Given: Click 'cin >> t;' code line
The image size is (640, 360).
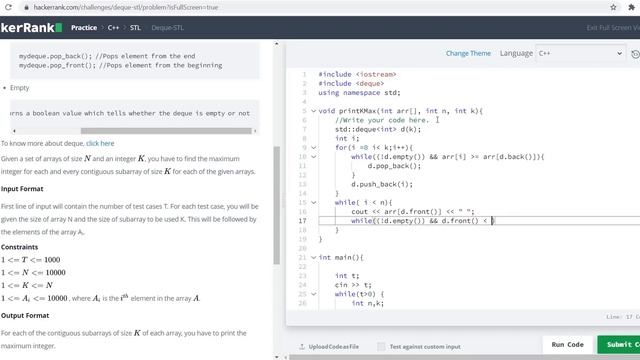Looking at the screenshot, I should click(x=353, y=285).
